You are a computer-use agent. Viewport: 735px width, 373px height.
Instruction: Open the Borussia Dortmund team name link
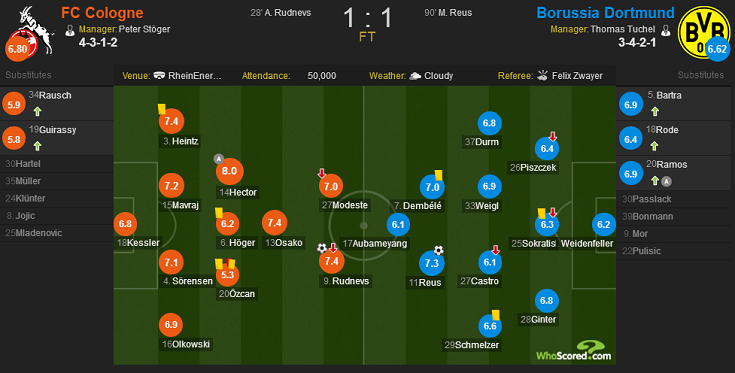[605, 13]
